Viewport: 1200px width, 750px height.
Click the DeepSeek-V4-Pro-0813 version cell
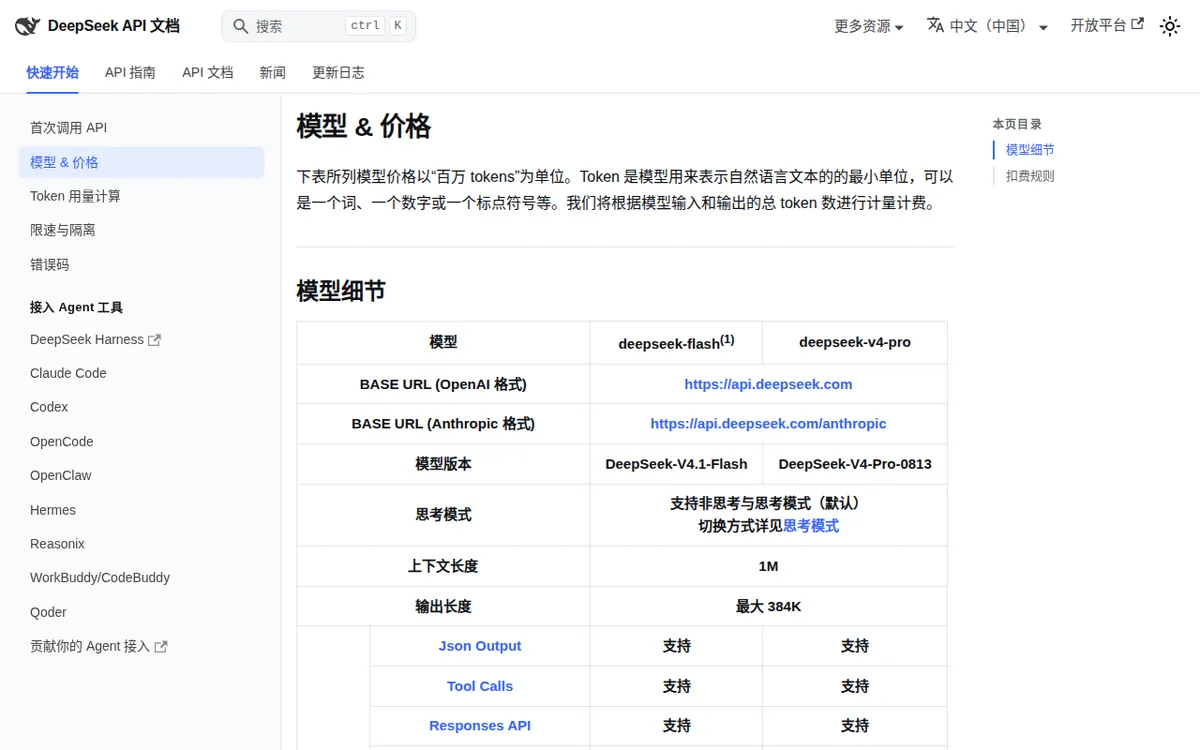[x=855, y=464]
